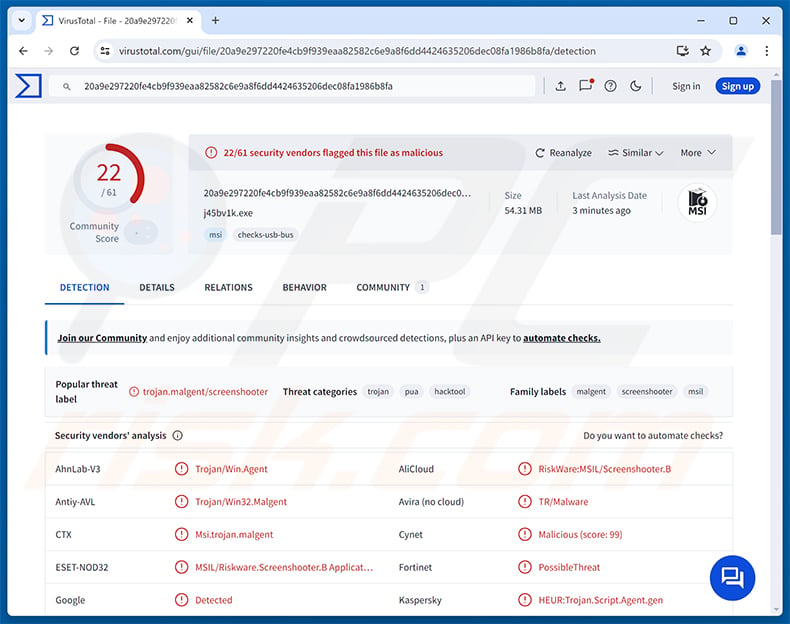Click the Kaspersky detection alert icon
The height and width of the screenshot is (624, 790).
[x=525, y=600]
